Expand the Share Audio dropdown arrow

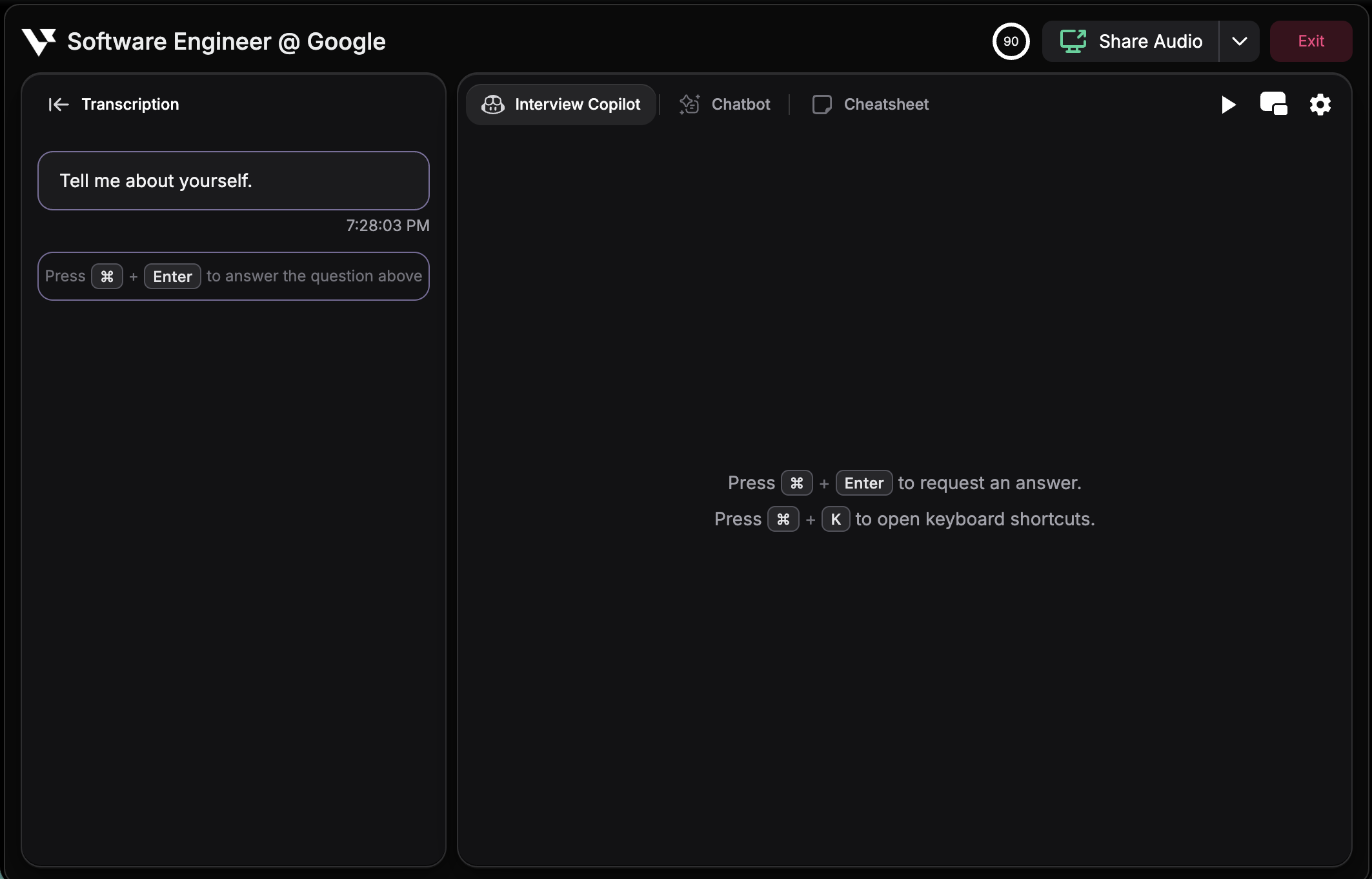(1240, 41)
